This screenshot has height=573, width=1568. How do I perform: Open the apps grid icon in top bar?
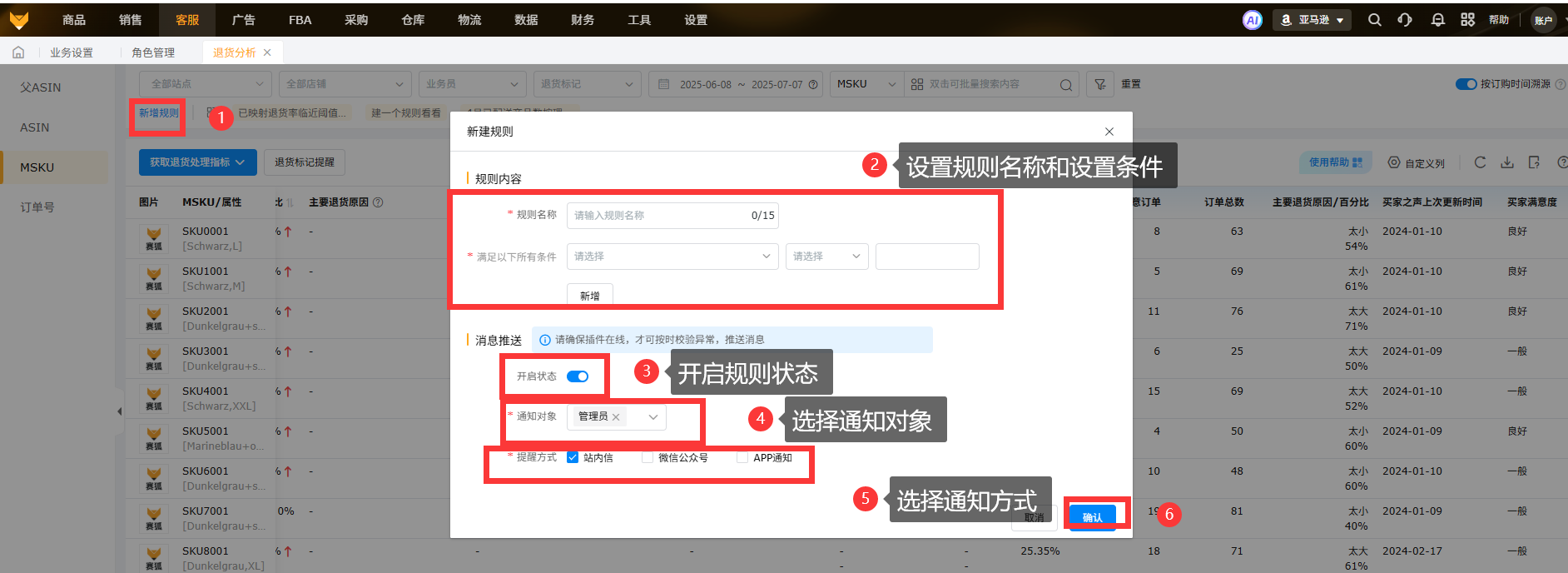click(1467, 20)
